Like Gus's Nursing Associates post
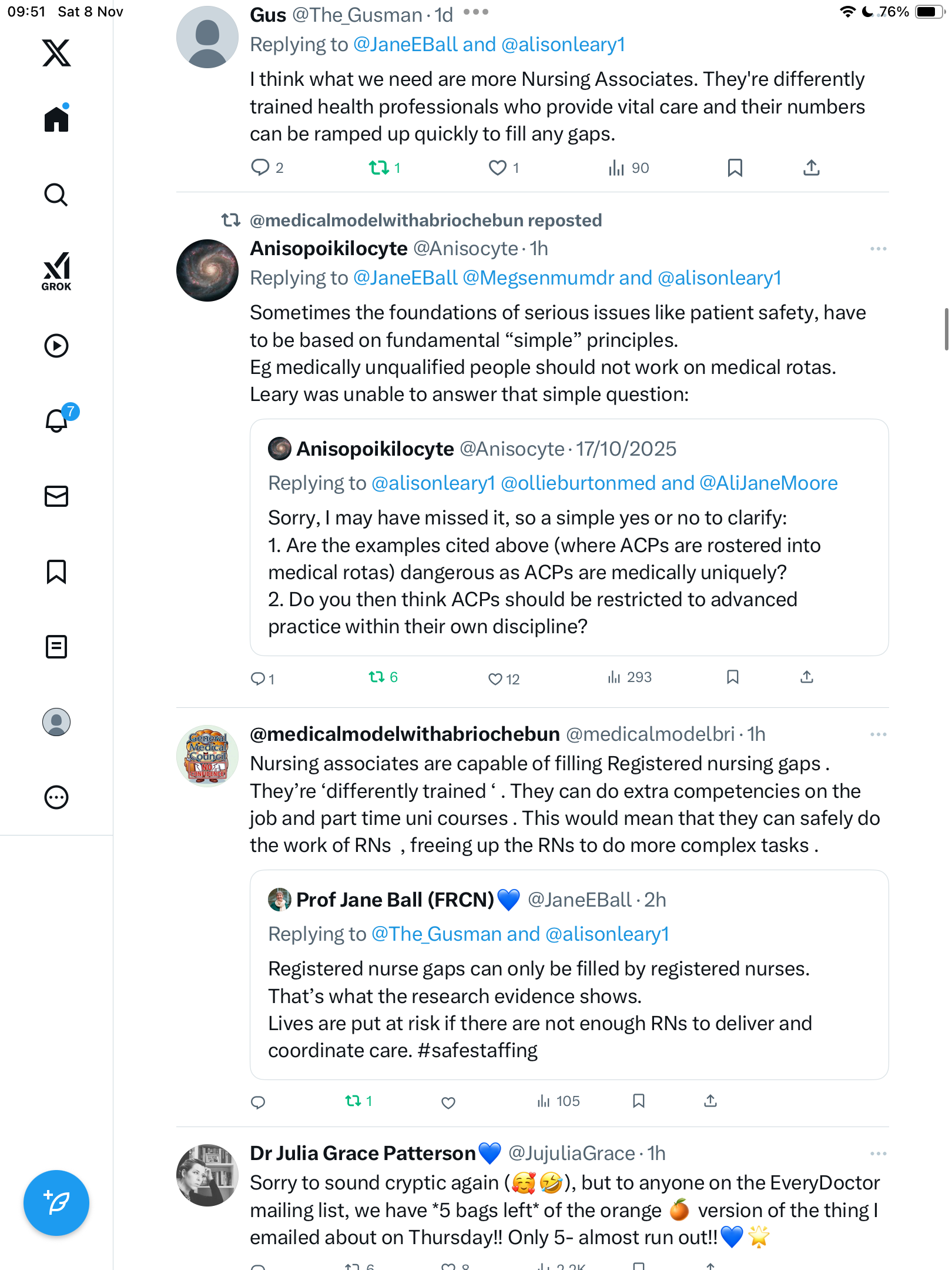This screenshot has height=1270, width=952. [x=497, y=168]
